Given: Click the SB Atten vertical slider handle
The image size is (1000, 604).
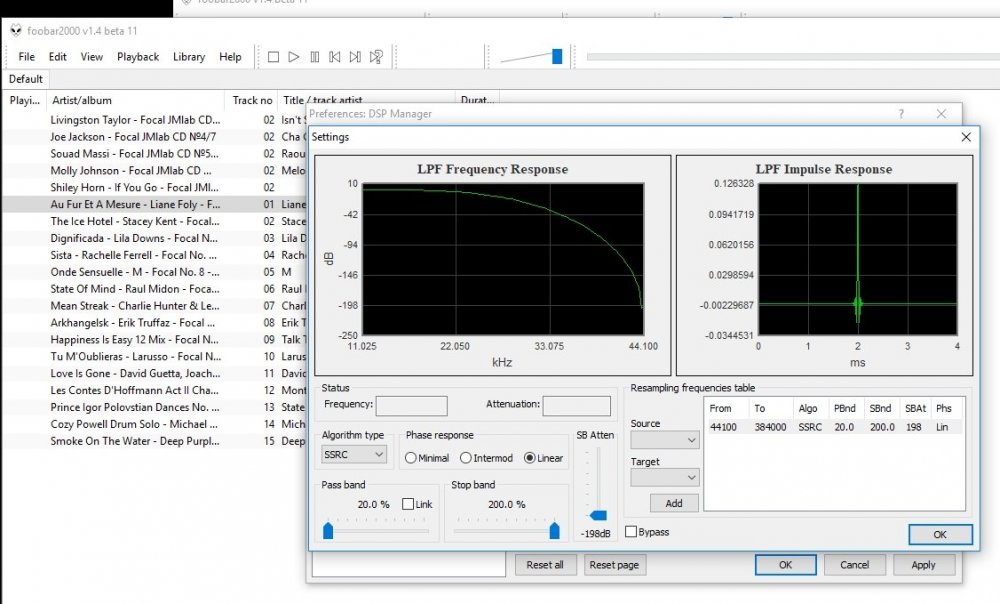Looking at the screenshot, I should 598,515.
